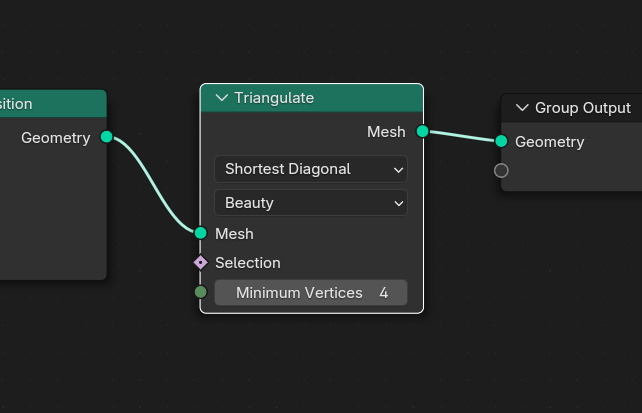Open the Shortest Diagonal quad method dropdown
This screenshot has width=642, height=413.
click(x=311, y=169)
